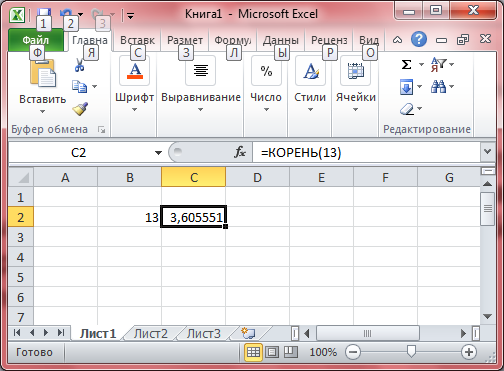Click the Fill down arrow icon
Image resolution: width=504 pixels, height=371 pixels.
pyautogui.click(x=406, y=87)
